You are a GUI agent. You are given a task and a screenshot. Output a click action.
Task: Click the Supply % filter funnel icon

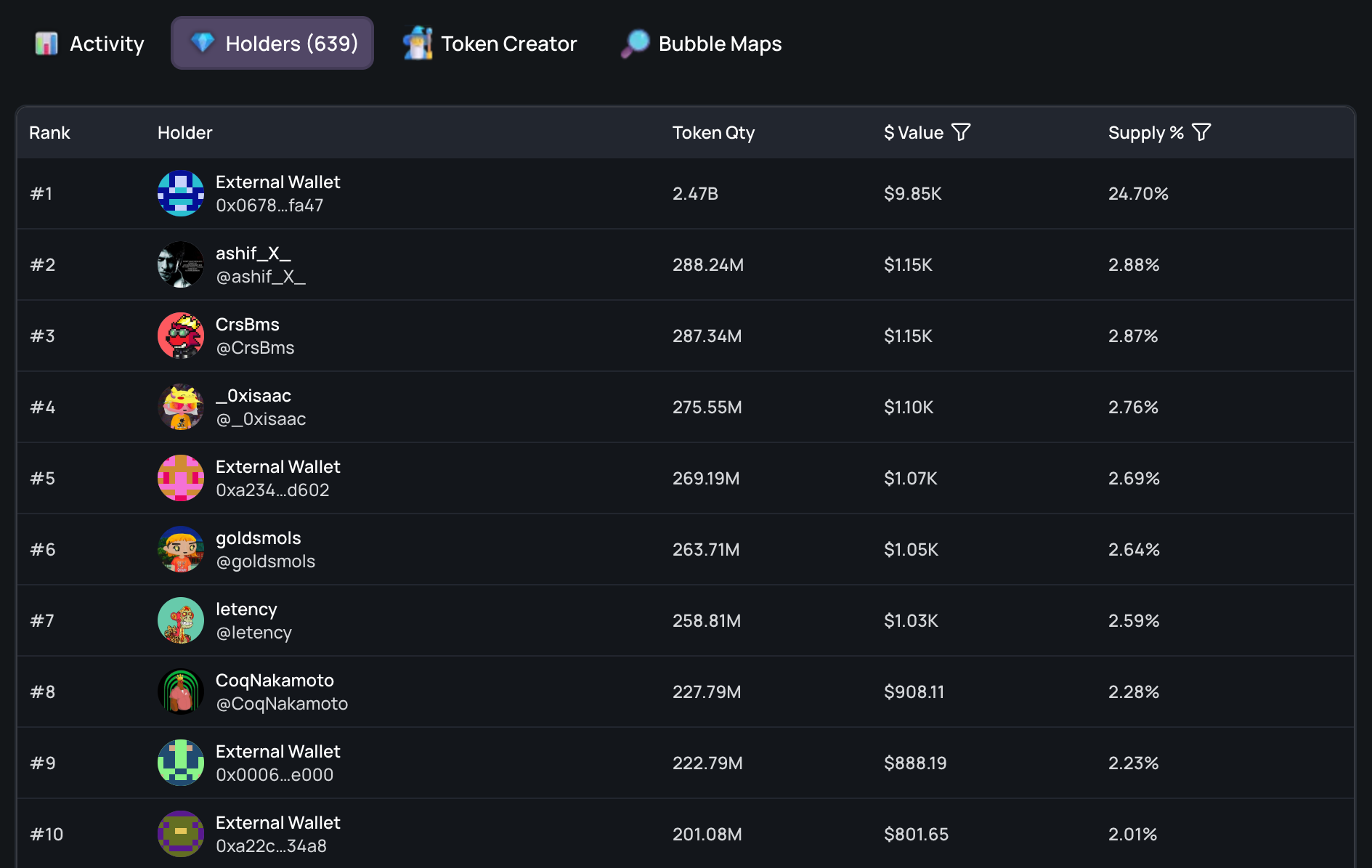click(x=1201, y=132)
